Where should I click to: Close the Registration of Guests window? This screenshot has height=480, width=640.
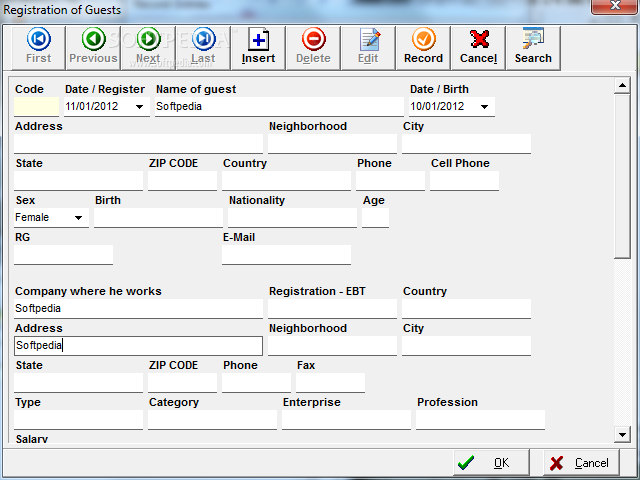pyautogui.click(x=616, y=6)
